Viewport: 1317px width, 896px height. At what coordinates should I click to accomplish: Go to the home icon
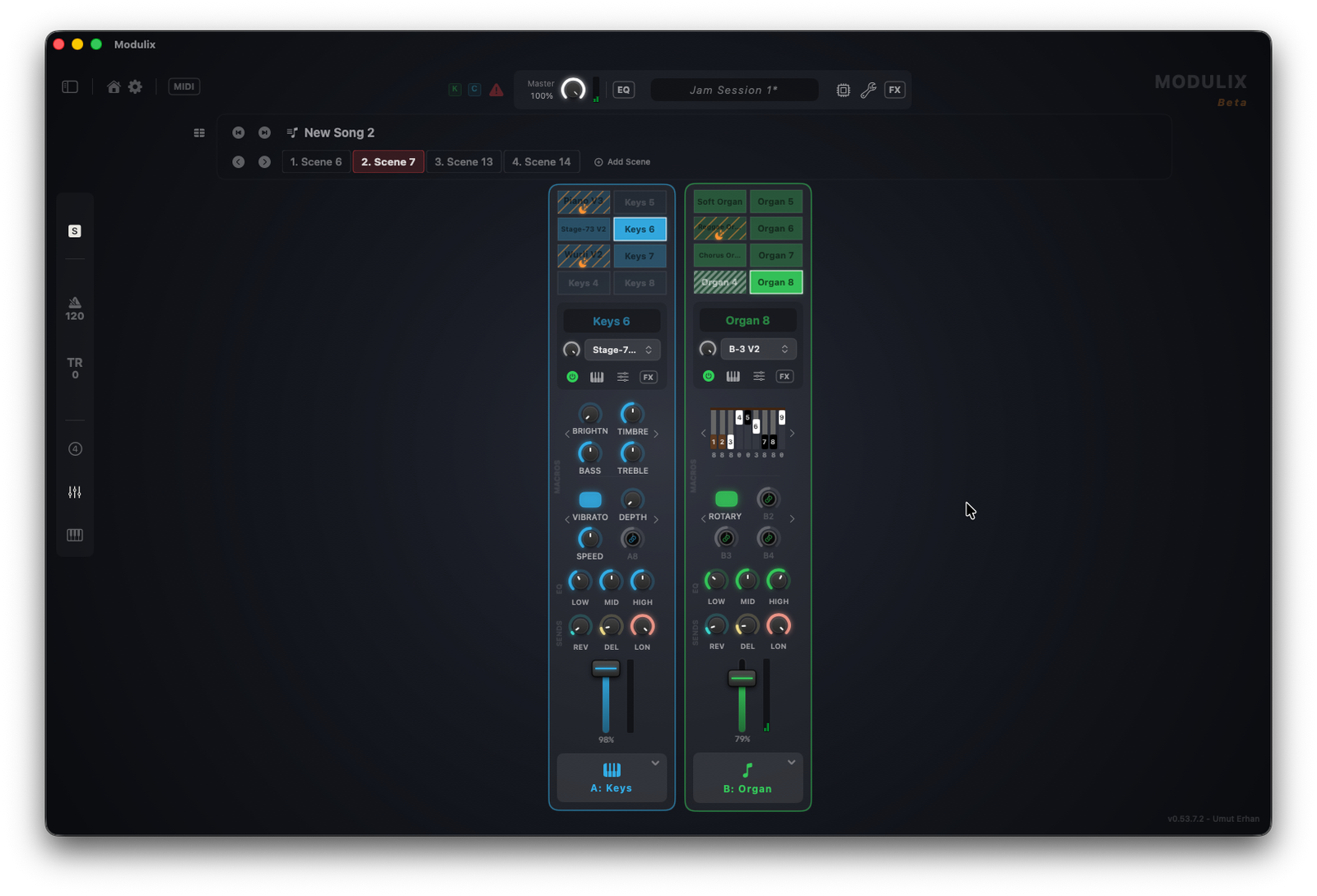point(114,86)
